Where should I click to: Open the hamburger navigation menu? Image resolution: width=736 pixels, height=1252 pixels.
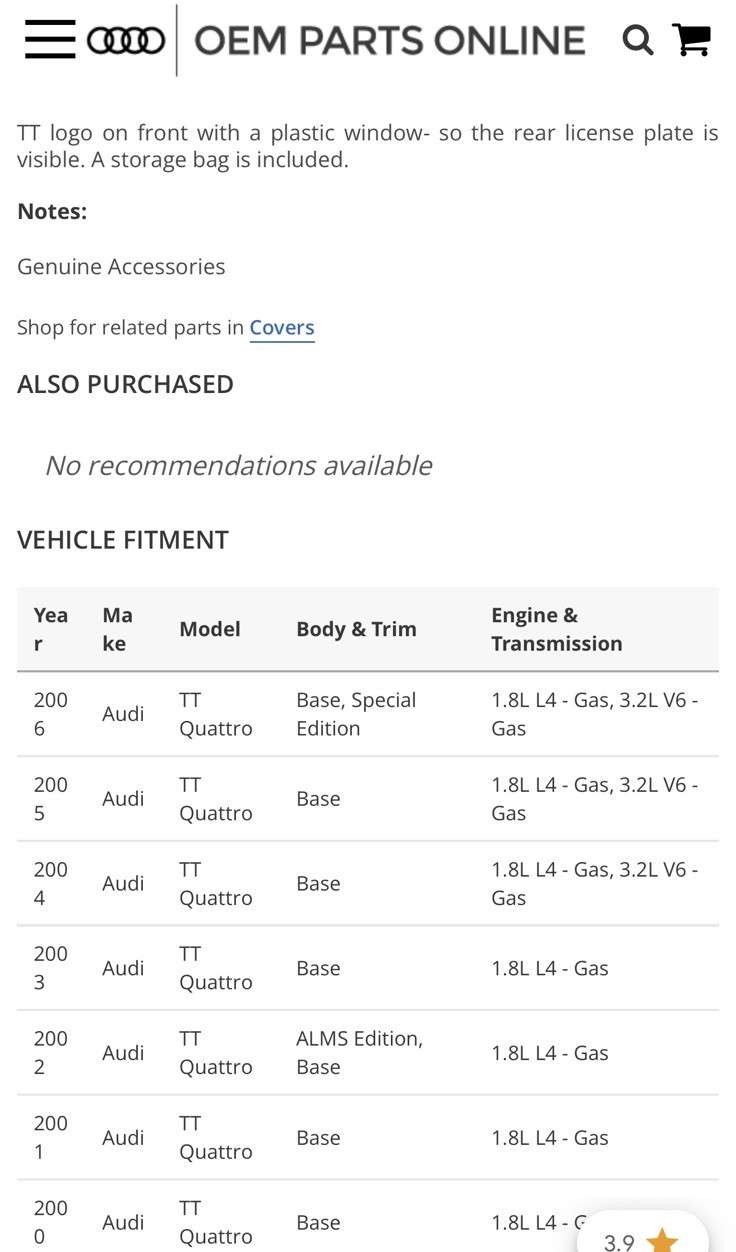[x=50, y=40]
